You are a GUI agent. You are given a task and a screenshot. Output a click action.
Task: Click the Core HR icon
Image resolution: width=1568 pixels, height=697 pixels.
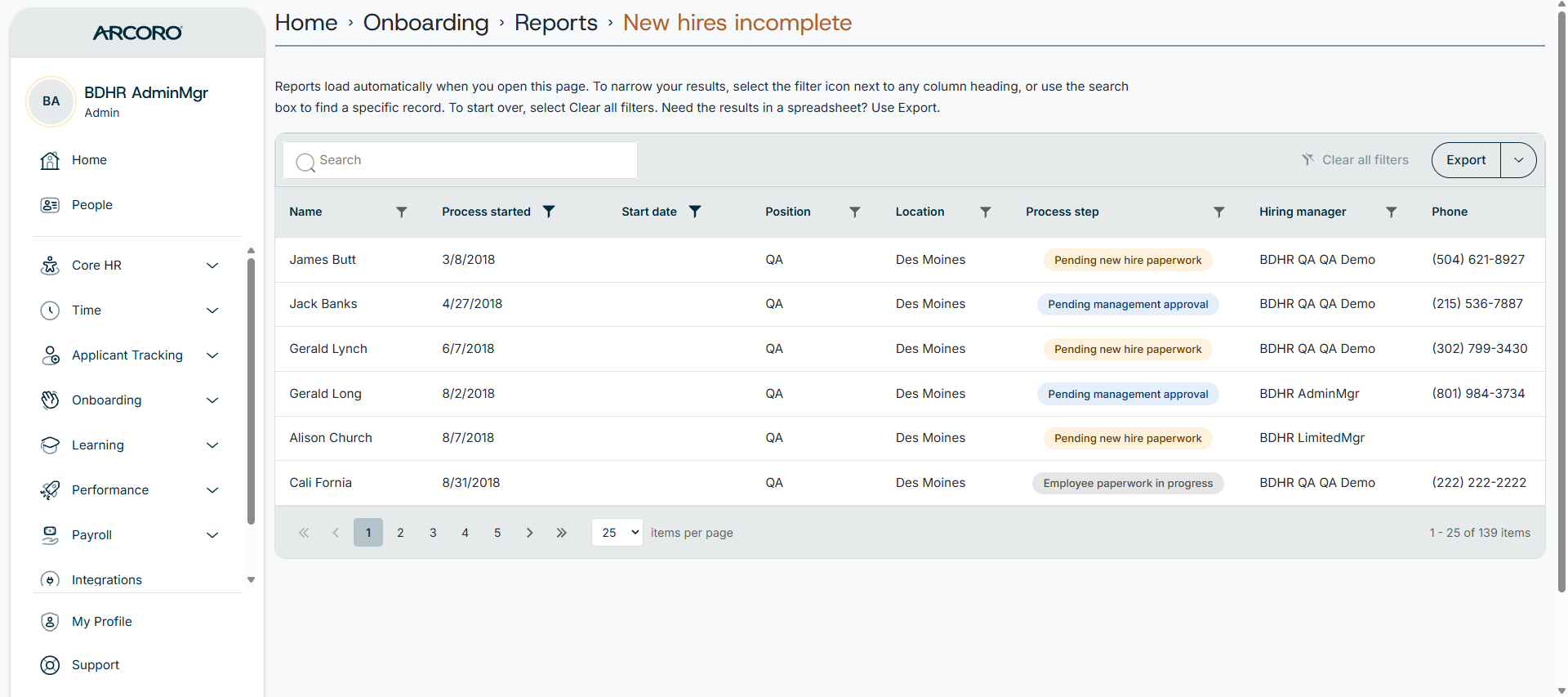pos(50,266)
